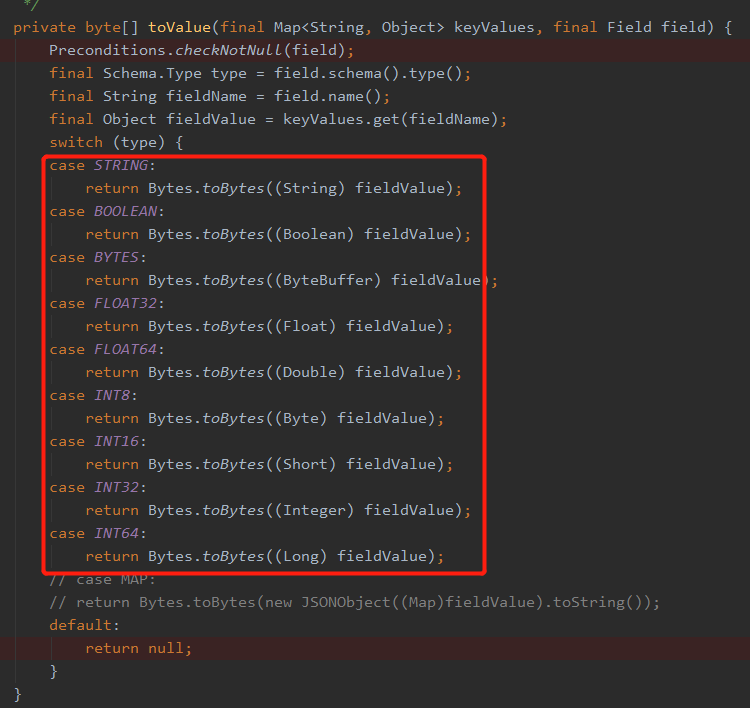Click the '(ByteBuffer) fieldValue' cast
750x708 pixels.
377,280
